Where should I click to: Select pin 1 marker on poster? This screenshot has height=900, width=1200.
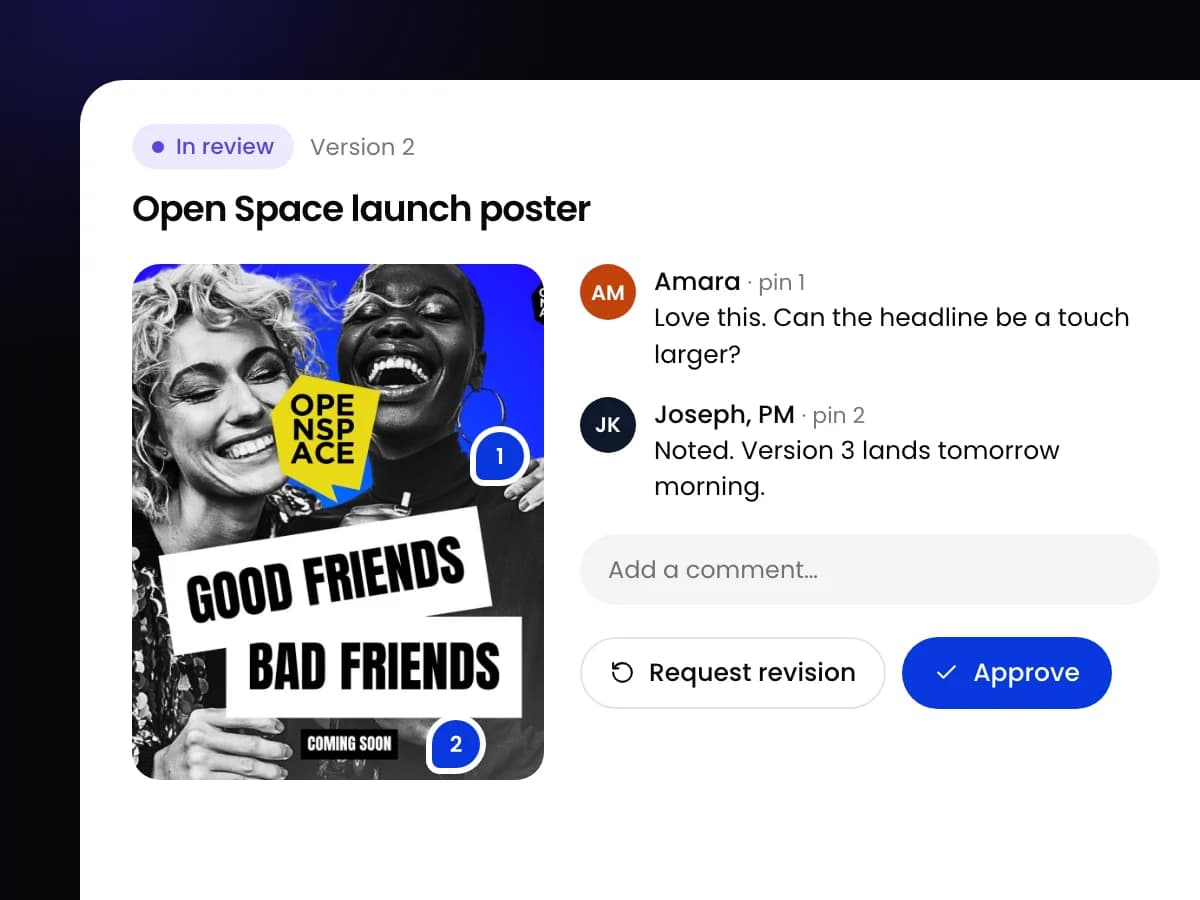coord(500,457)
